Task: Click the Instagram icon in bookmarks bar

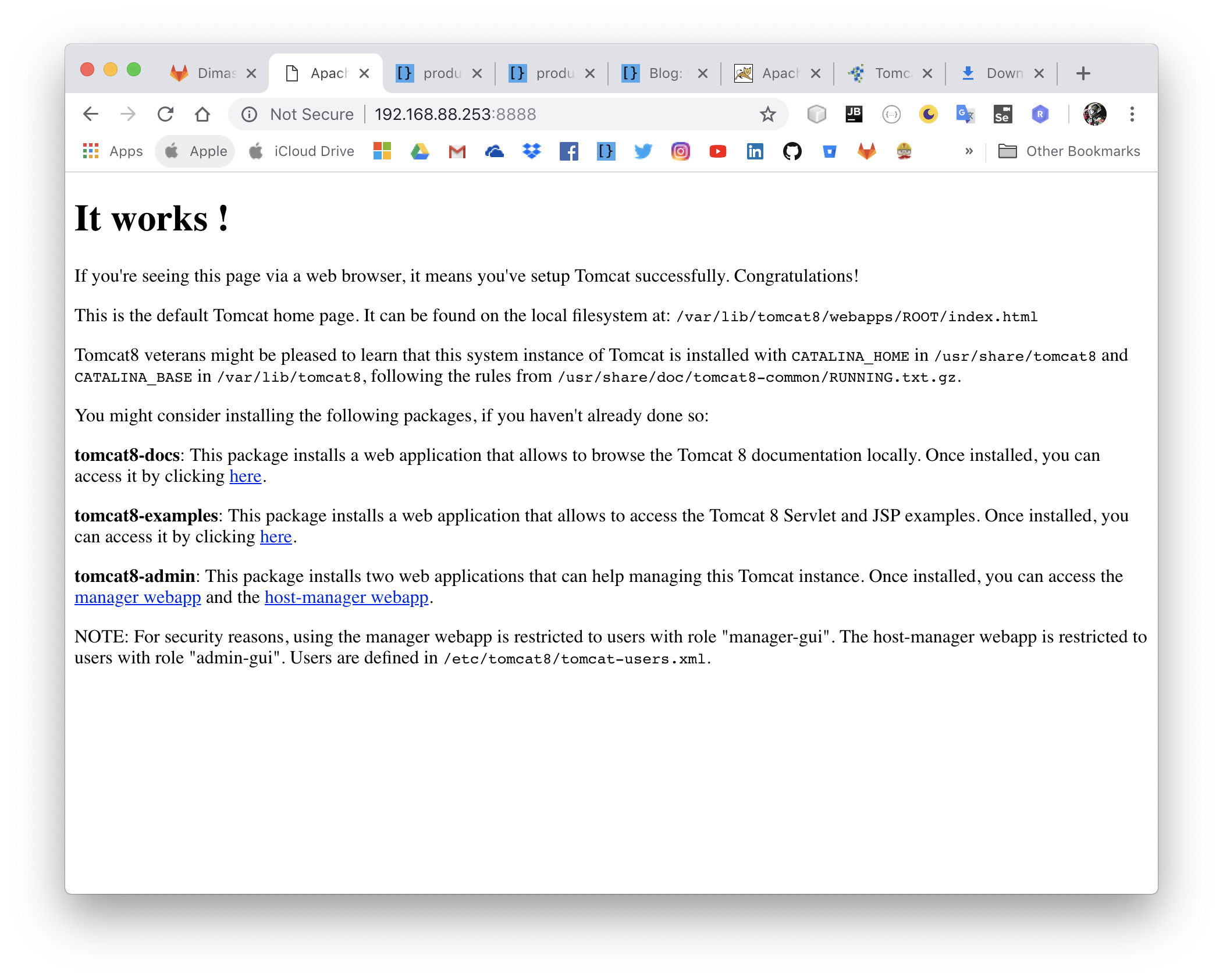Action: pyautogui.click(x=680, y=151)
